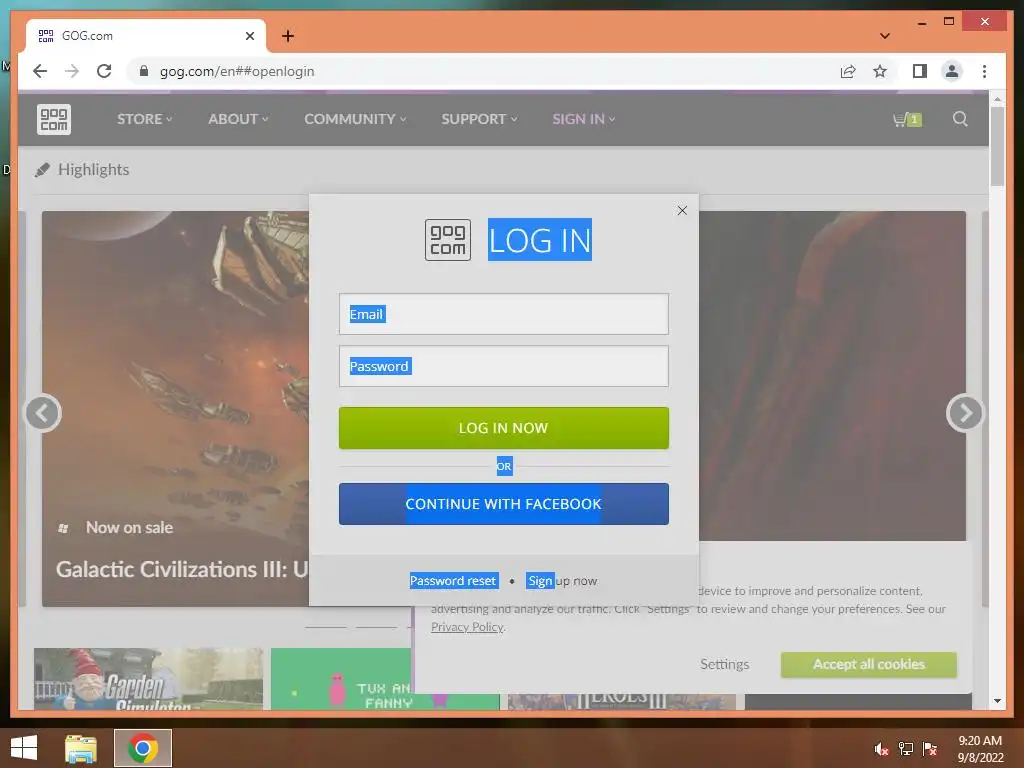Screen dimensions: 1024x768
Task: Reload the page
Action: [x=104, y=71]
